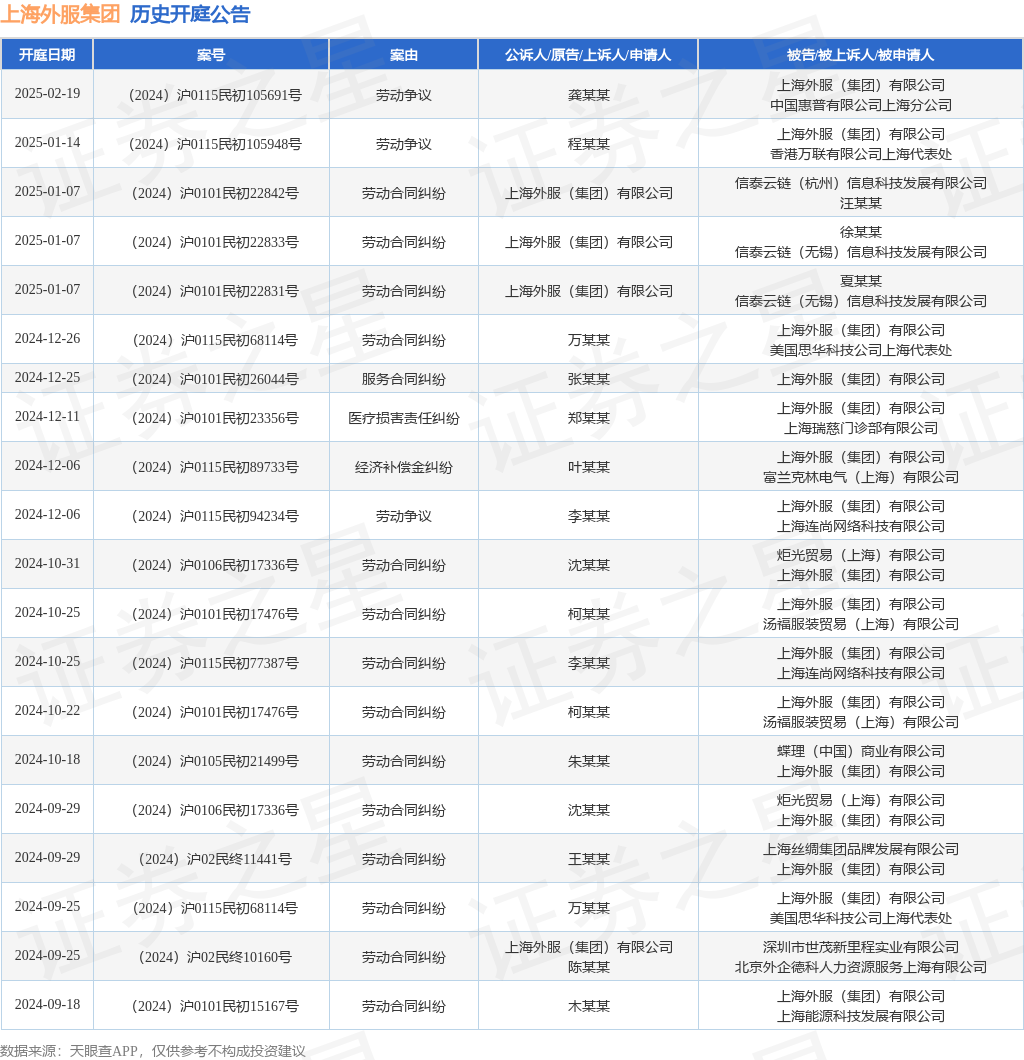Select case number 沪0101民初22833号
This screenshot has height=1060, width=1024.
click(x=239, y=242)
